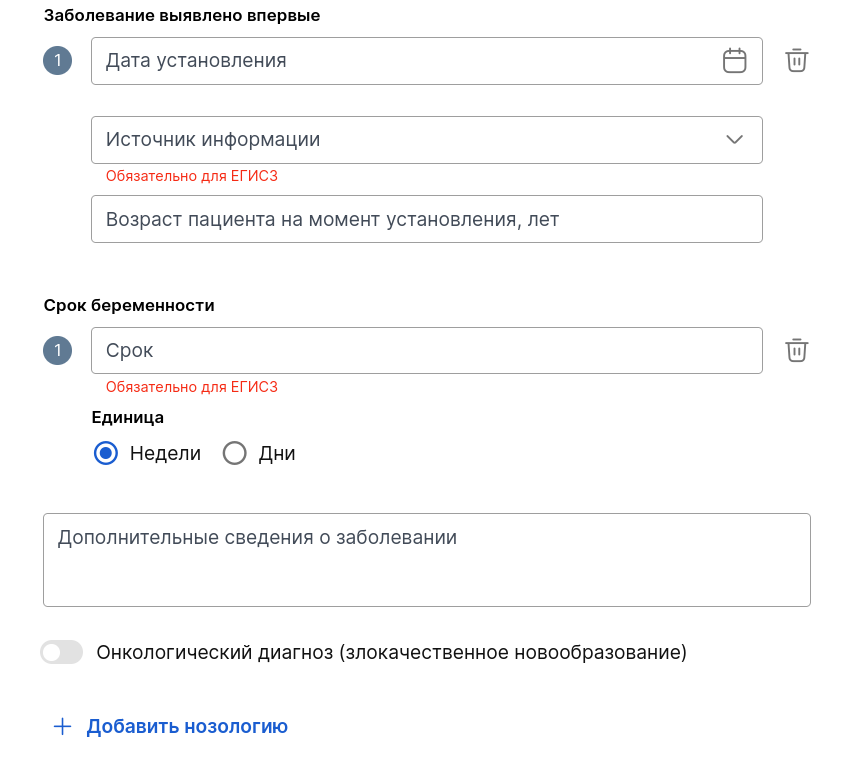Click the Дни label text

tap(277, 454)
